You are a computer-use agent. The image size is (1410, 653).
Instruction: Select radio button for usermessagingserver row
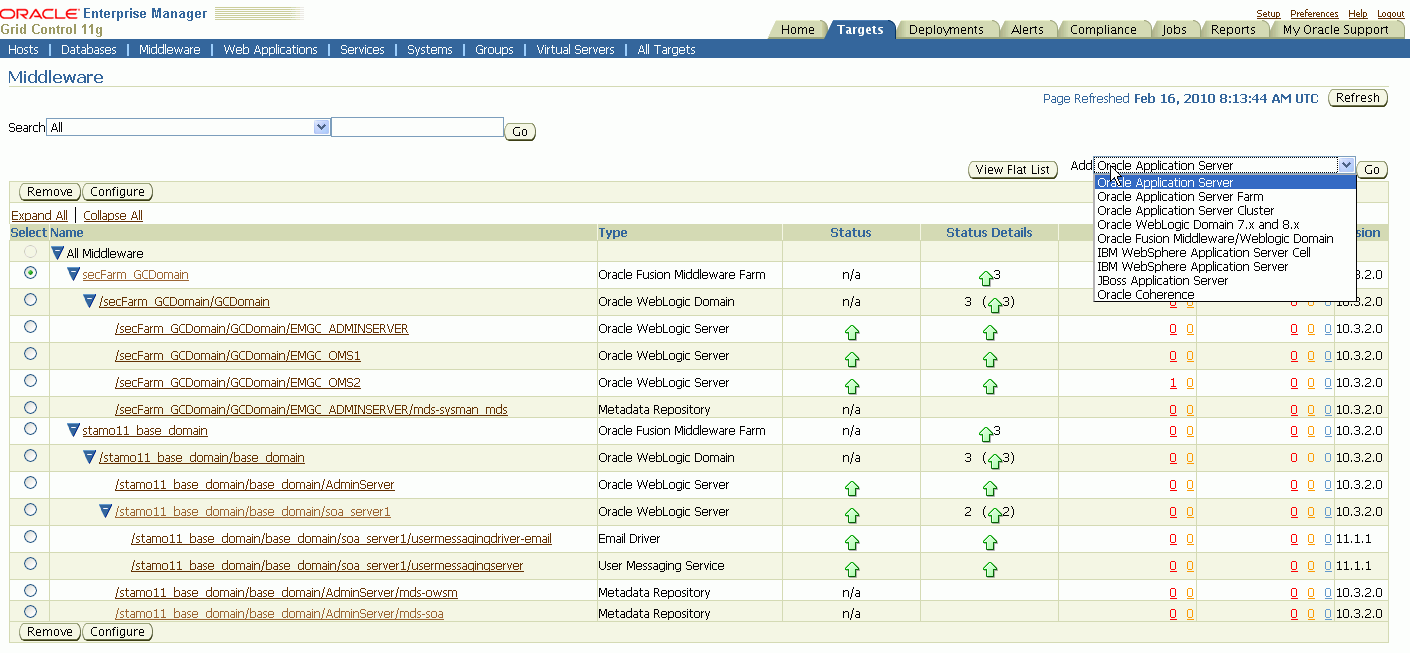(x=30, y=564)
